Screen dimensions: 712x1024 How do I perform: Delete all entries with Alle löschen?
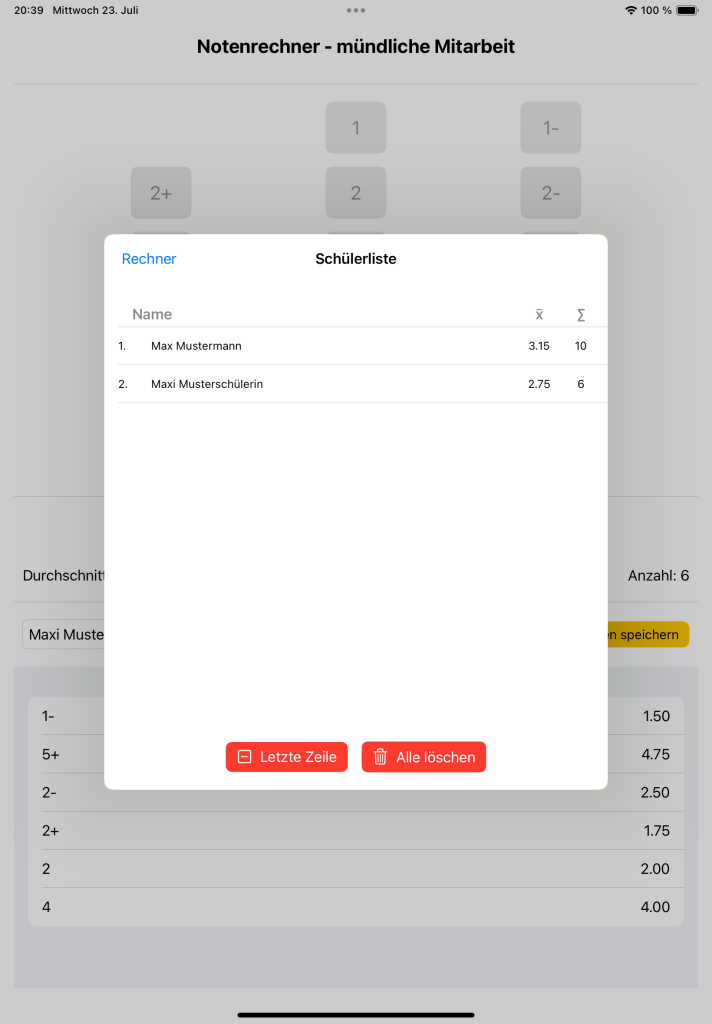[424, 757]
